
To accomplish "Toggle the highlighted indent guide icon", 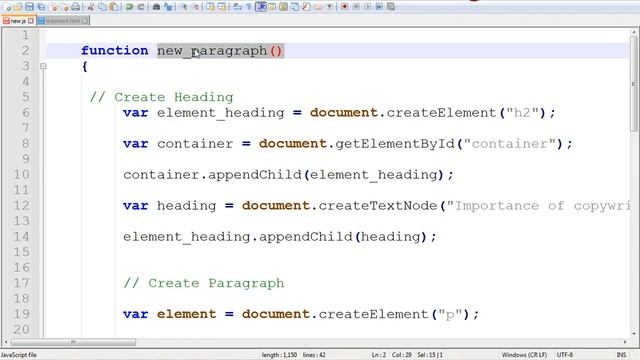I will (x=260, y=7).
